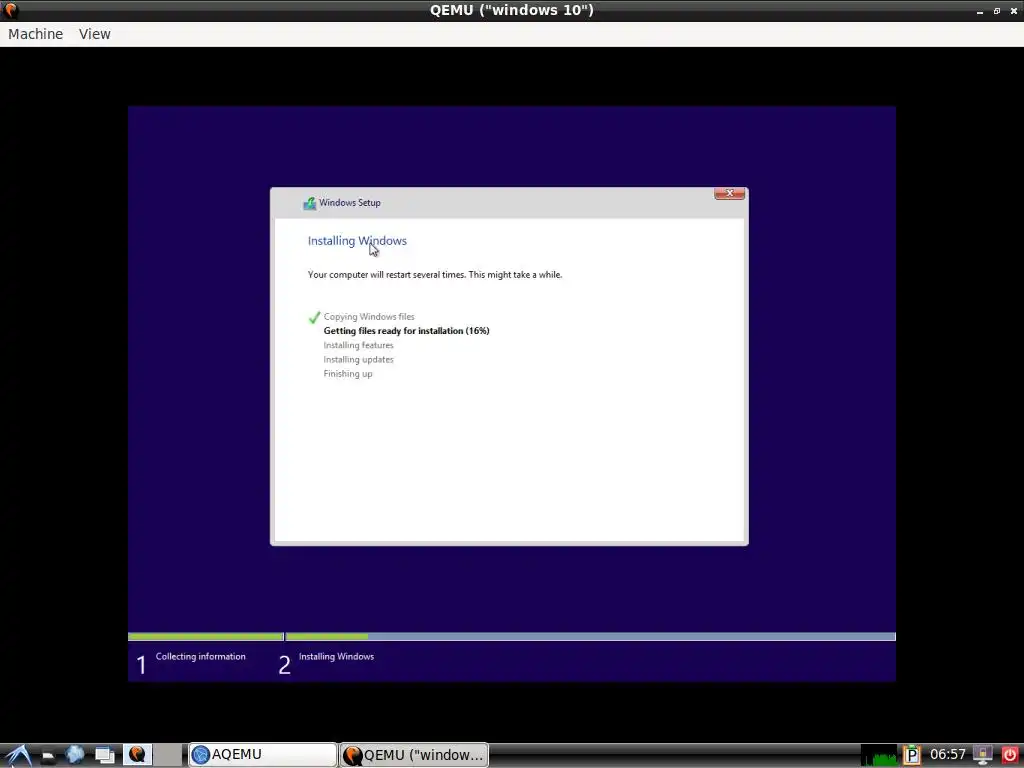
Task: Click the 'Collecting information' stage label
Action: tap(200, 657)
